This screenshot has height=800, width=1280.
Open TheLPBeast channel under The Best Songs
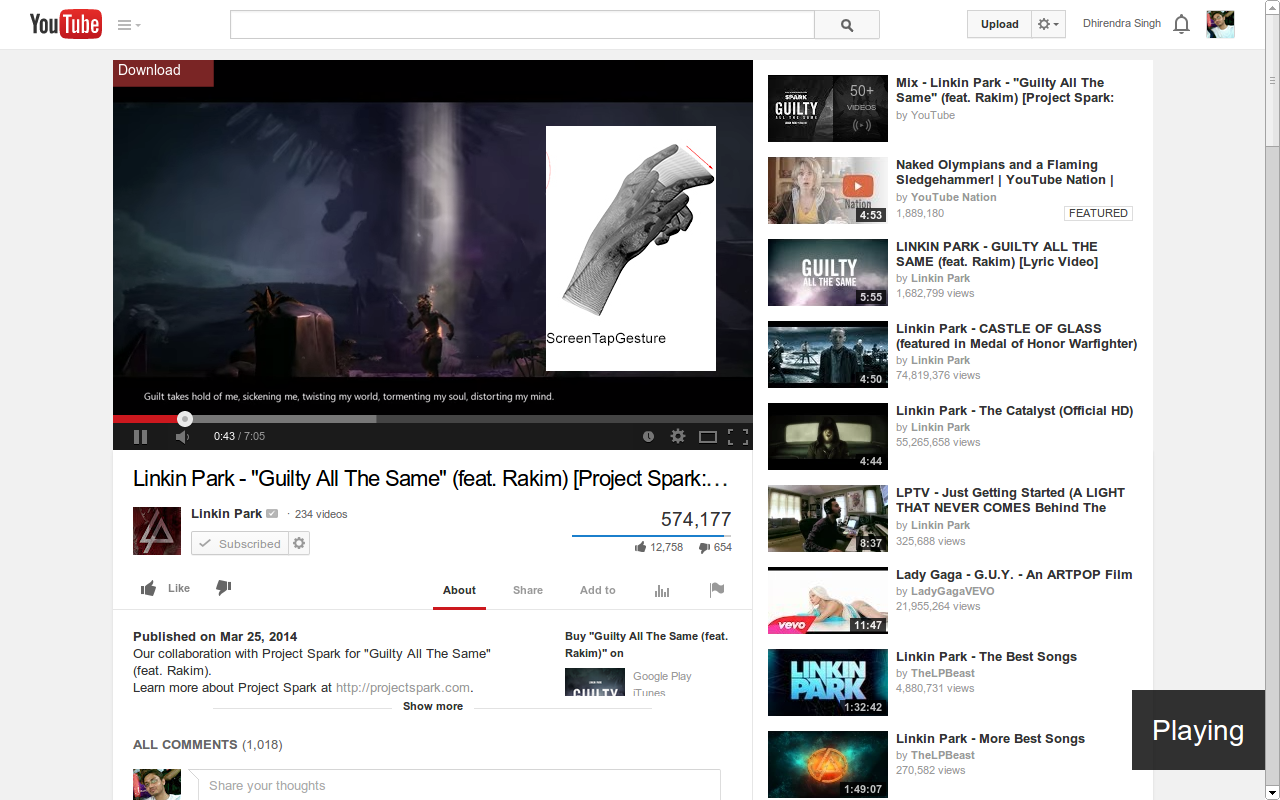(942, 673)
